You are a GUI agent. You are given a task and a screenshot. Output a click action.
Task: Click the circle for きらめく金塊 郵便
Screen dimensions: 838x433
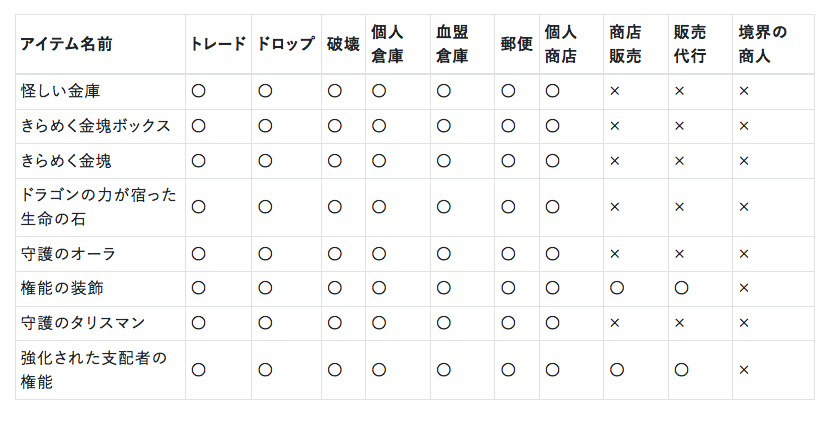pyautogui.click(x=508, y=161)
